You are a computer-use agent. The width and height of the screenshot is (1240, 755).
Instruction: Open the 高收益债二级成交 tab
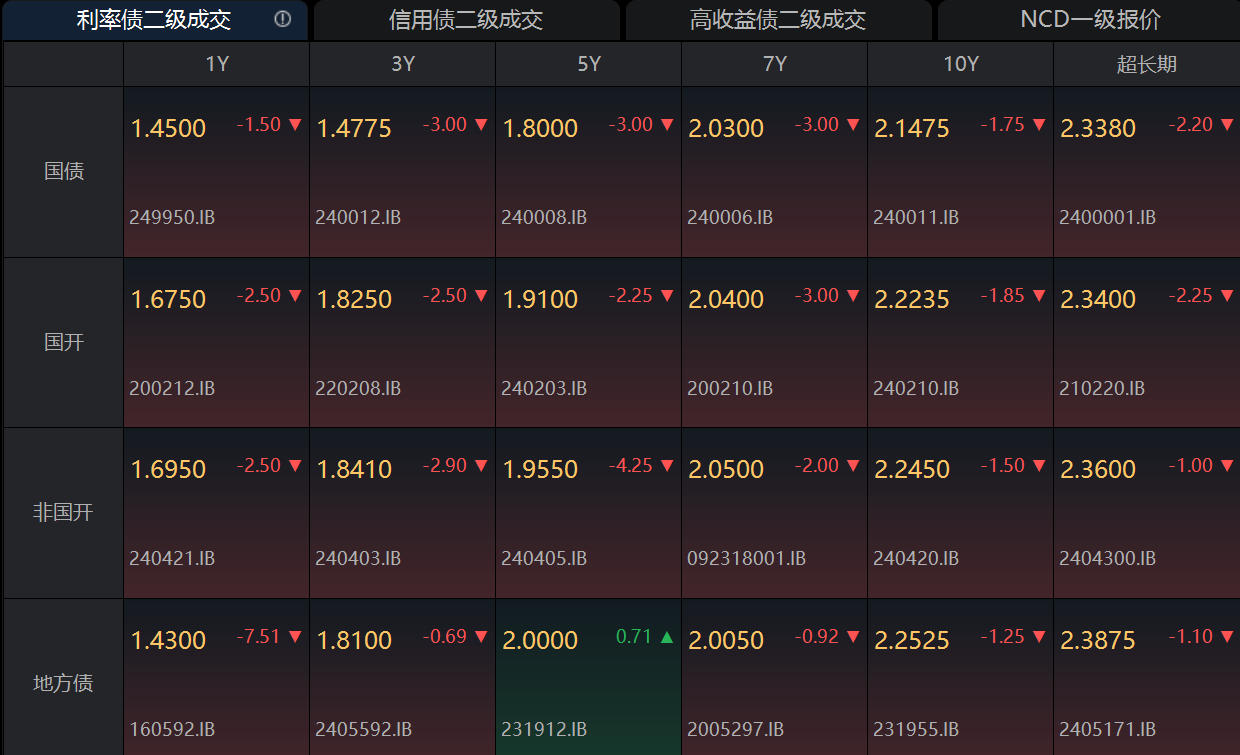pos(778,20)
